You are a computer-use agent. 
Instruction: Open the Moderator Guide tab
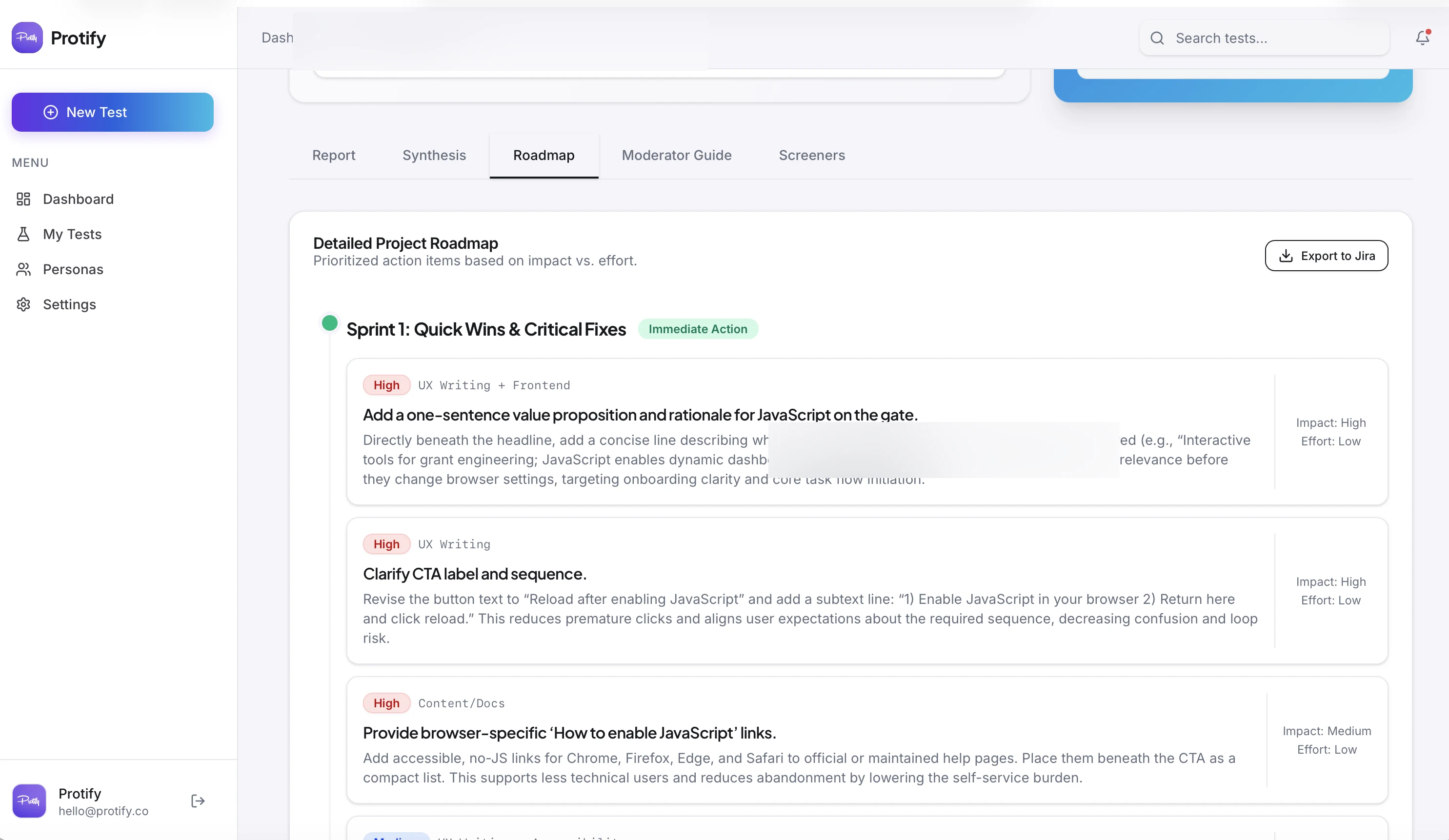pos(677,155)
